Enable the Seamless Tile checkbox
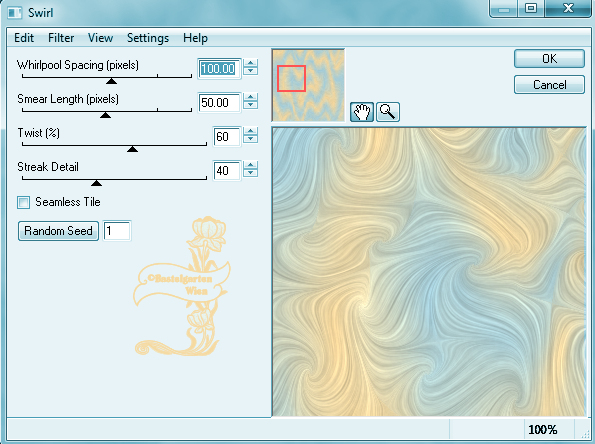Screen dimensions: 595x444 coord(23,202)
